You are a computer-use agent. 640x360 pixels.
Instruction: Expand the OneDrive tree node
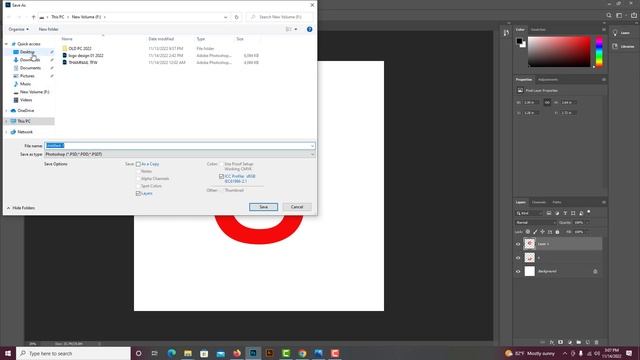click(6, 111)
